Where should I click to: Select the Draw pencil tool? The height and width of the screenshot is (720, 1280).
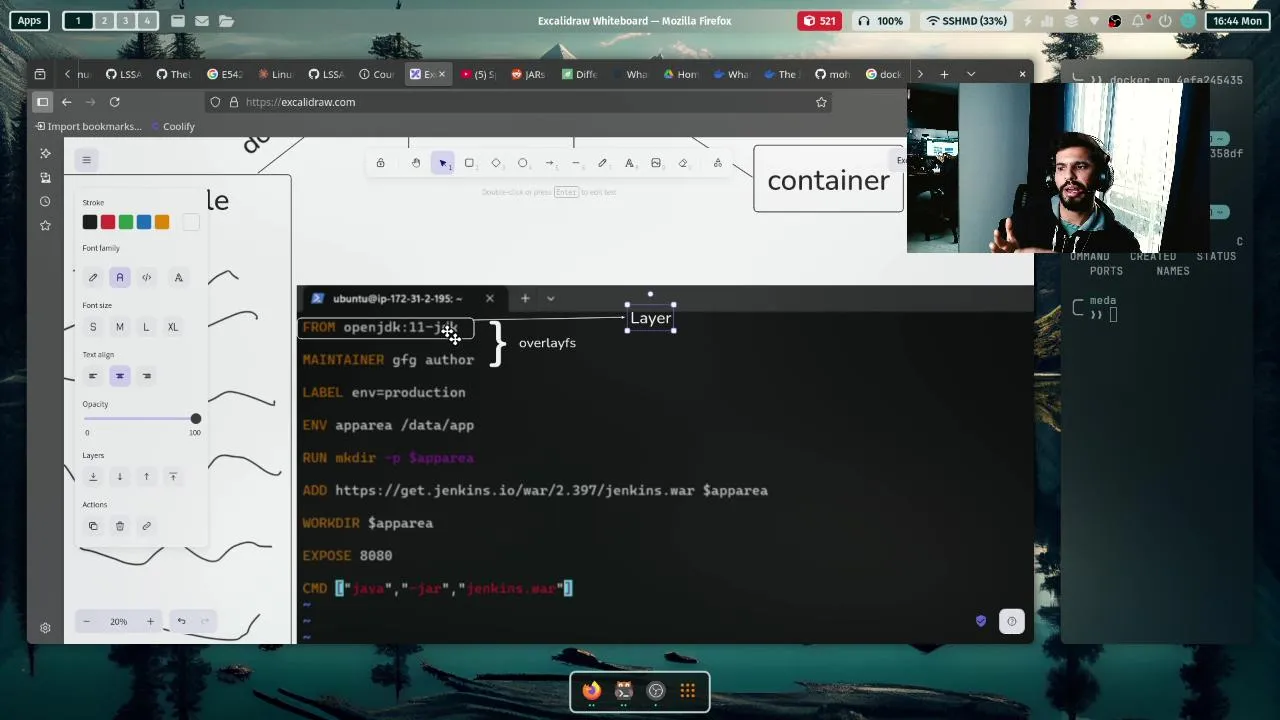602,163
